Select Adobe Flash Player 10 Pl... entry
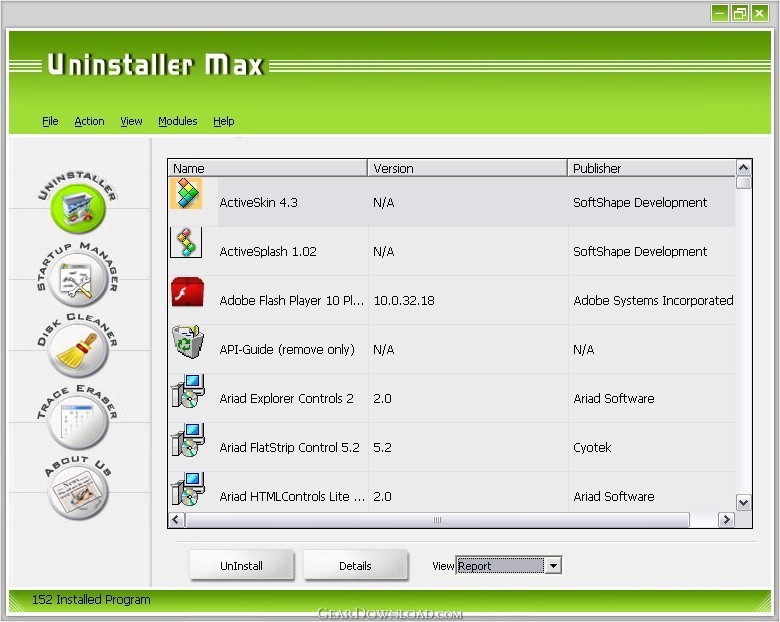780x622 pixels. pyautogui.click(x=292, y=301)
